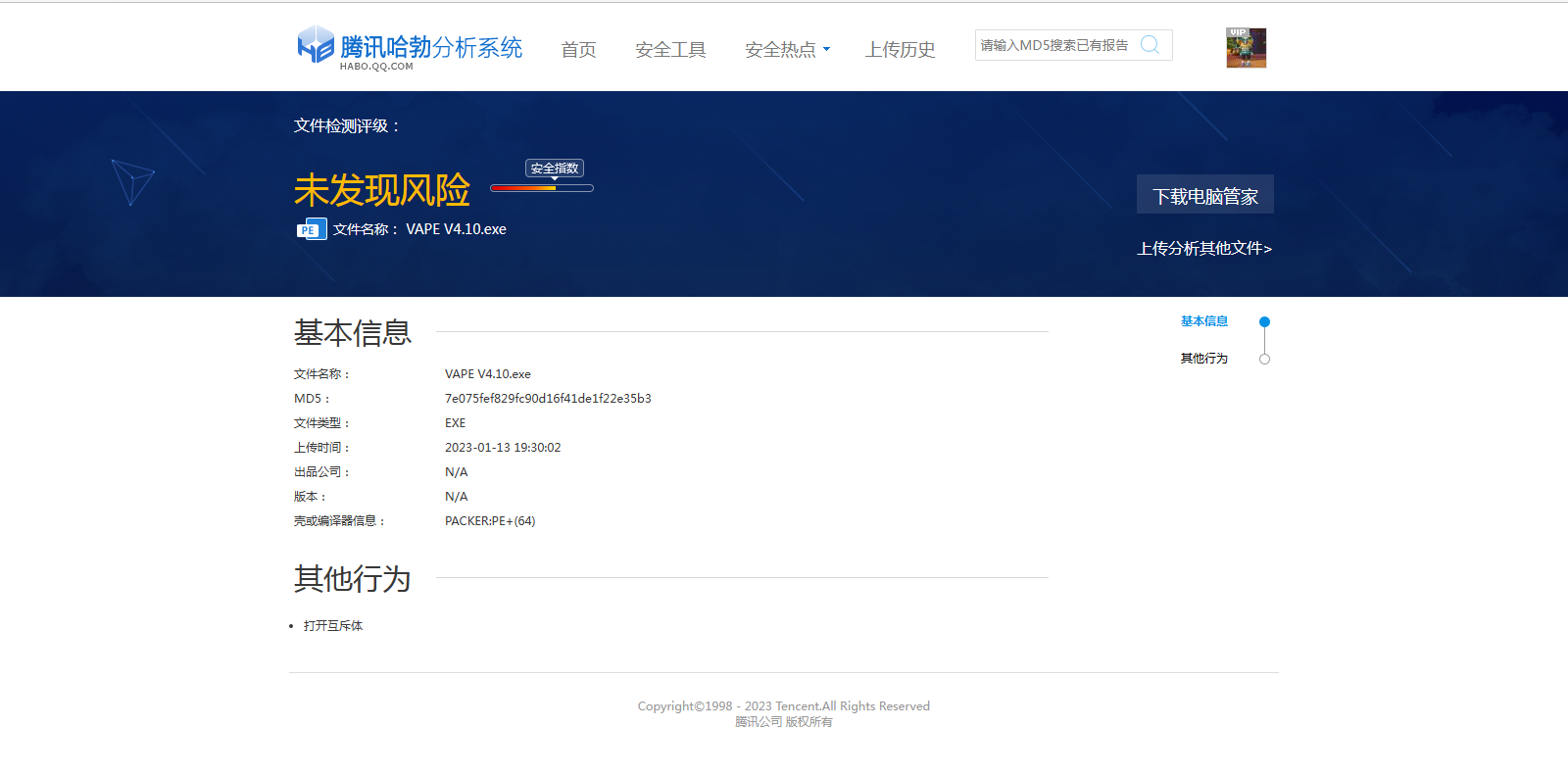
Task: Click PACKER:PE+(64) value
Action: click(490, 521)
